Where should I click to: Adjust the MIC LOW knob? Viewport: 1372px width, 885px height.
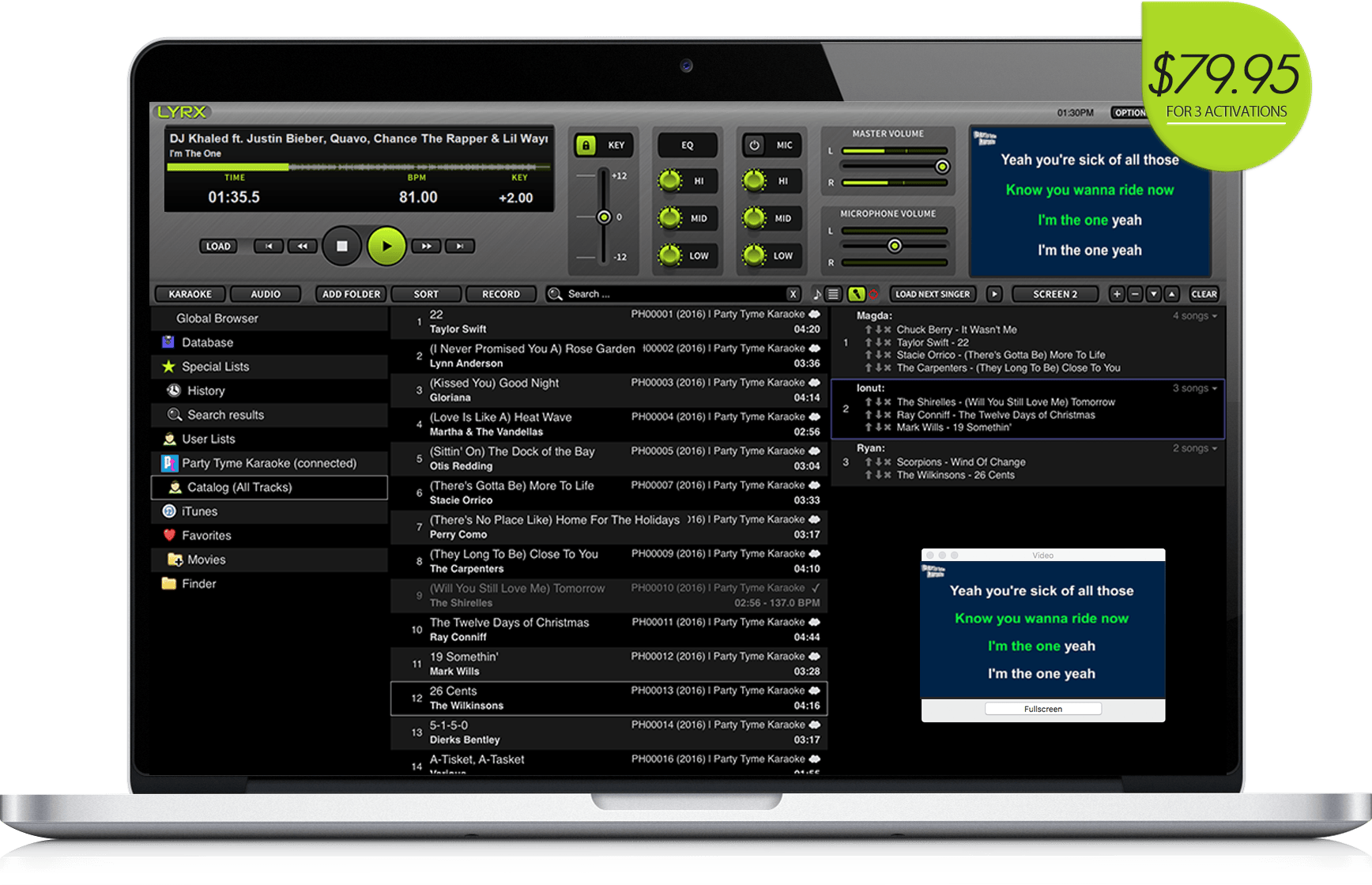click(x=754, y=255)
